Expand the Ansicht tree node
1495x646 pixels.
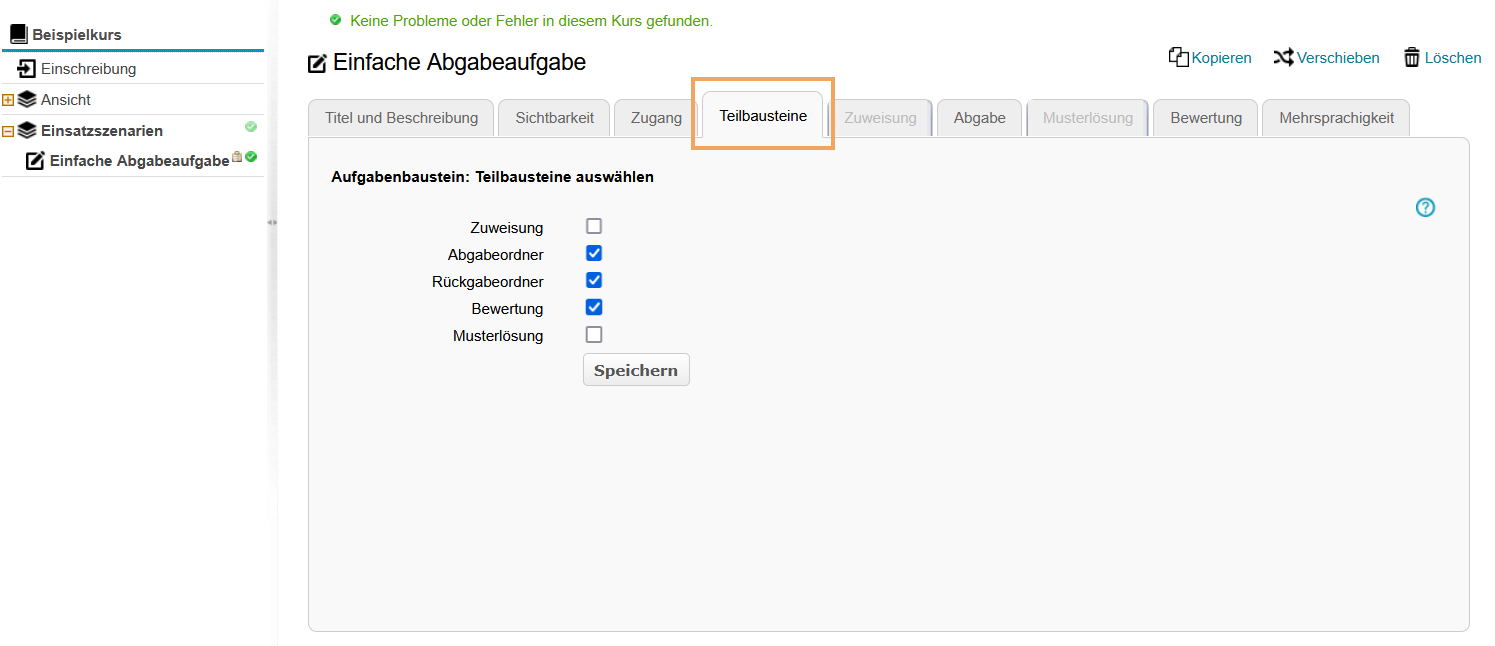(8, 100)
